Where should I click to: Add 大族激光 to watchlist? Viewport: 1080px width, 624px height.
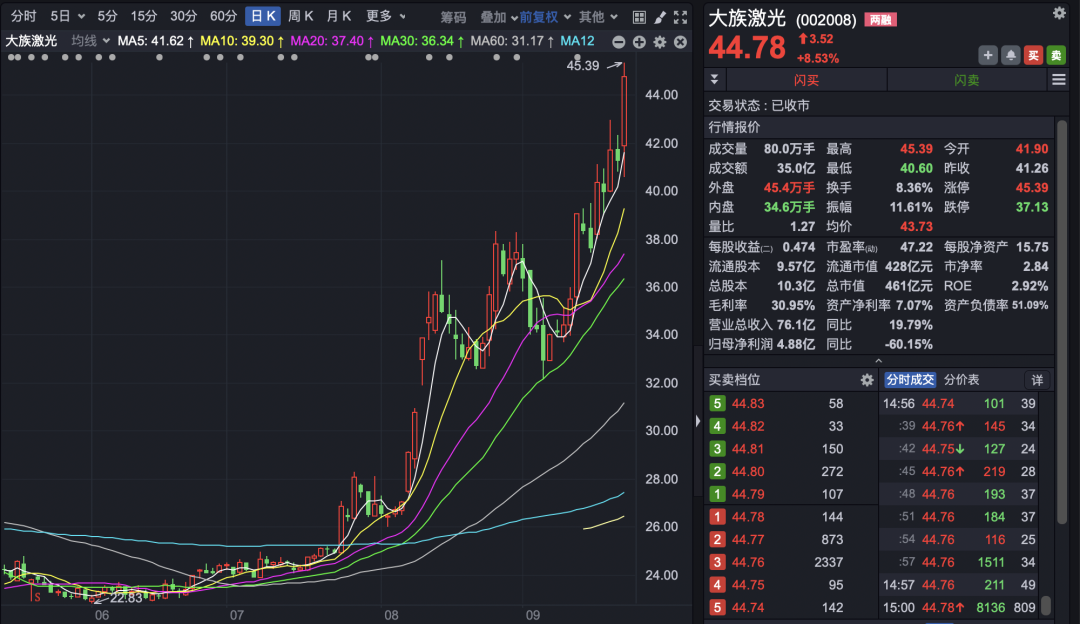[988, 56]
